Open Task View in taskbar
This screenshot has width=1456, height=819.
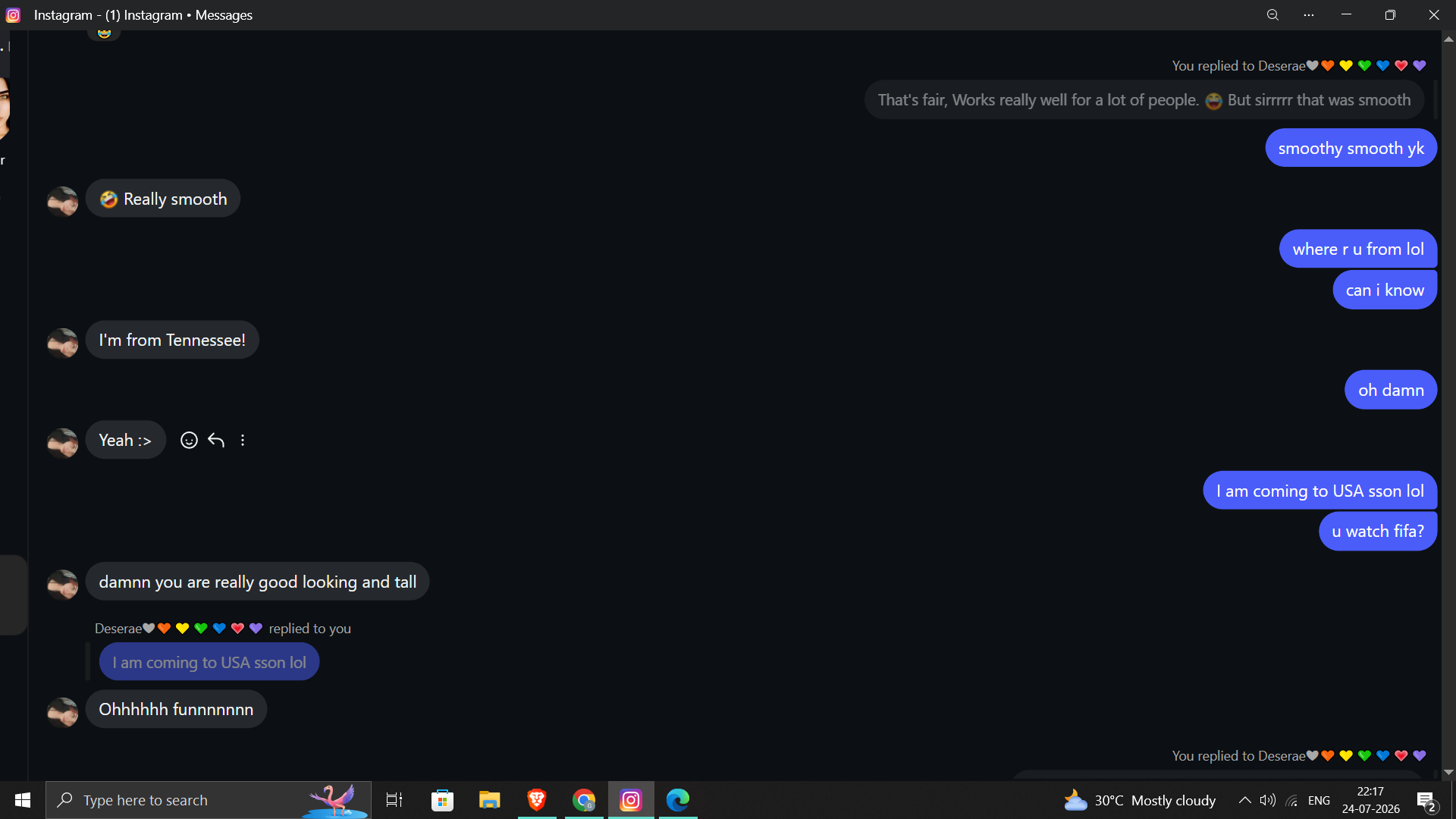coord(395,800)
